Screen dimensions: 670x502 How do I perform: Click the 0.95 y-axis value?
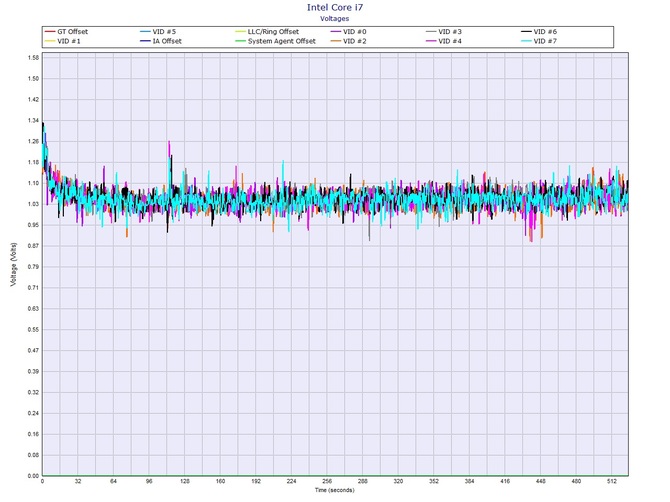click(x=33, y=225)
